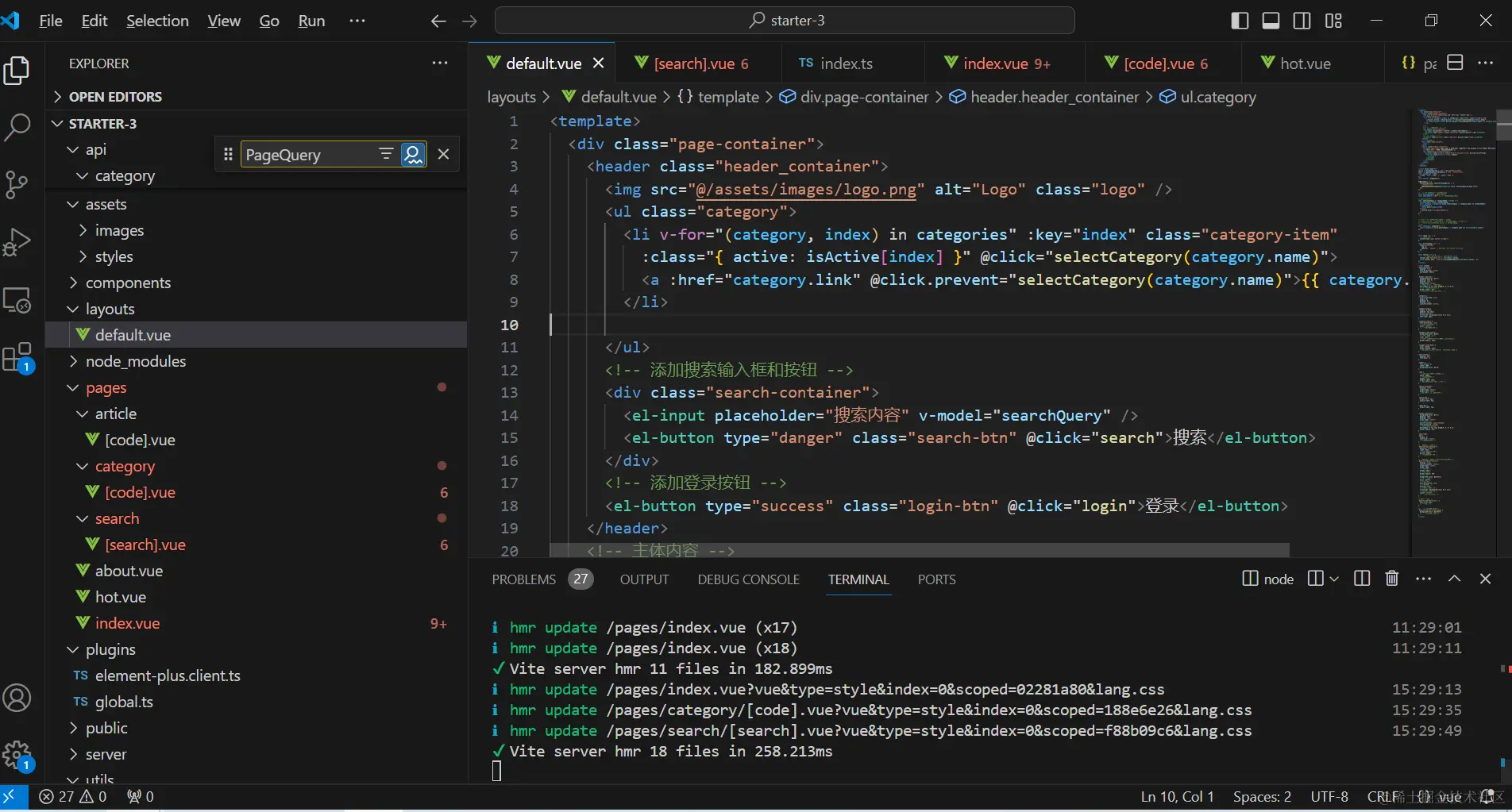Switch to the PROBLEMS panel tab
This screenshot has height=812, width=1512.
[x=524, y=579]
